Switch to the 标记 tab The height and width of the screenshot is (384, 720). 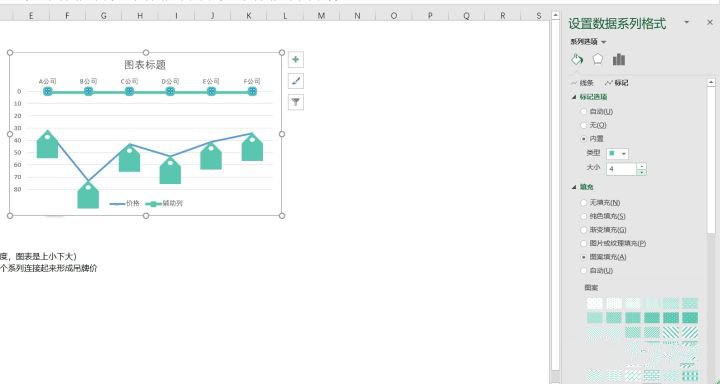pyautogui.click(x=617, y=83)
